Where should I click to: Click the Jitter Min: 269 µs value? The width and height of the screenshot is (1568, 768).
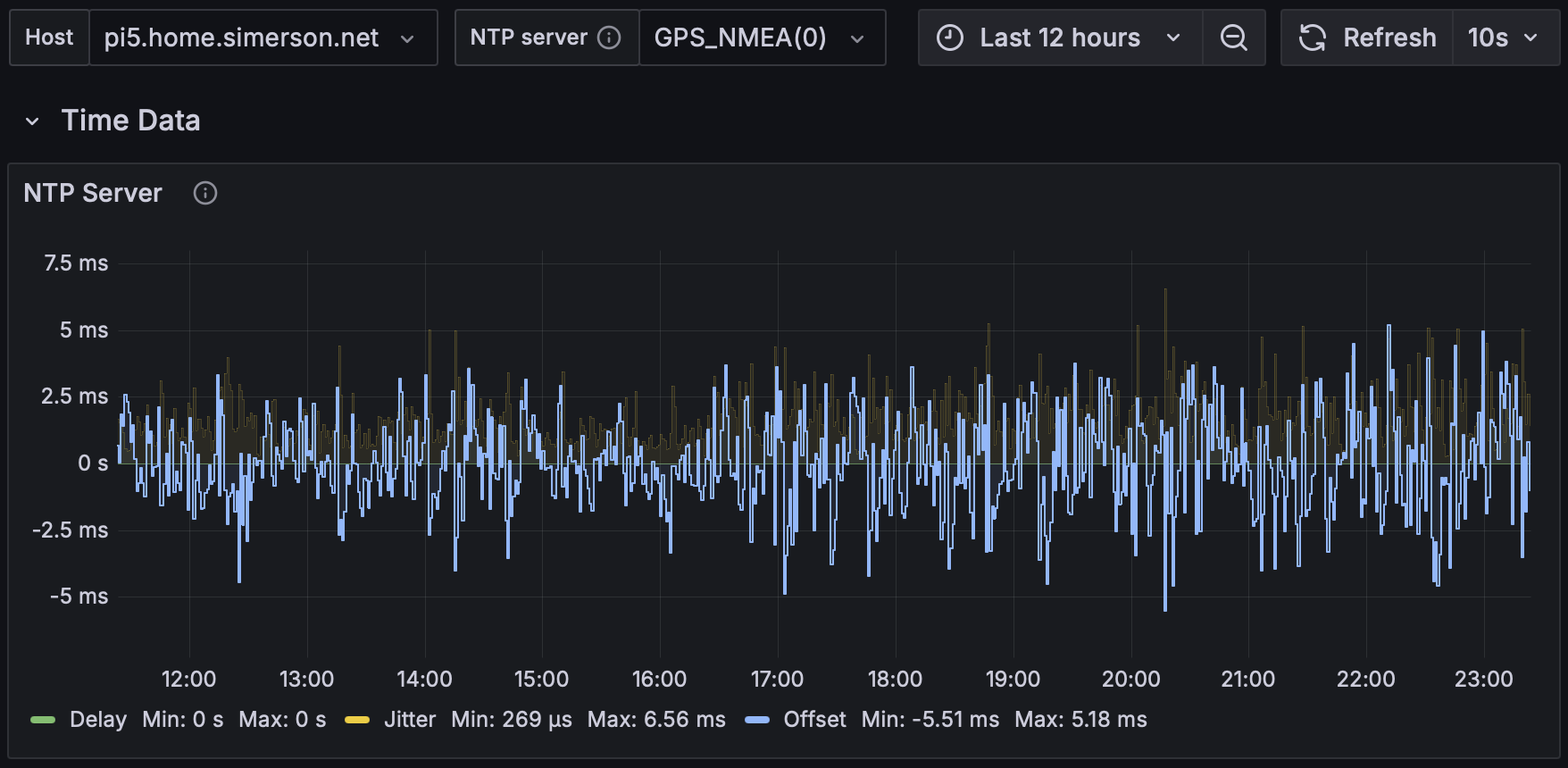coord(512,720)
